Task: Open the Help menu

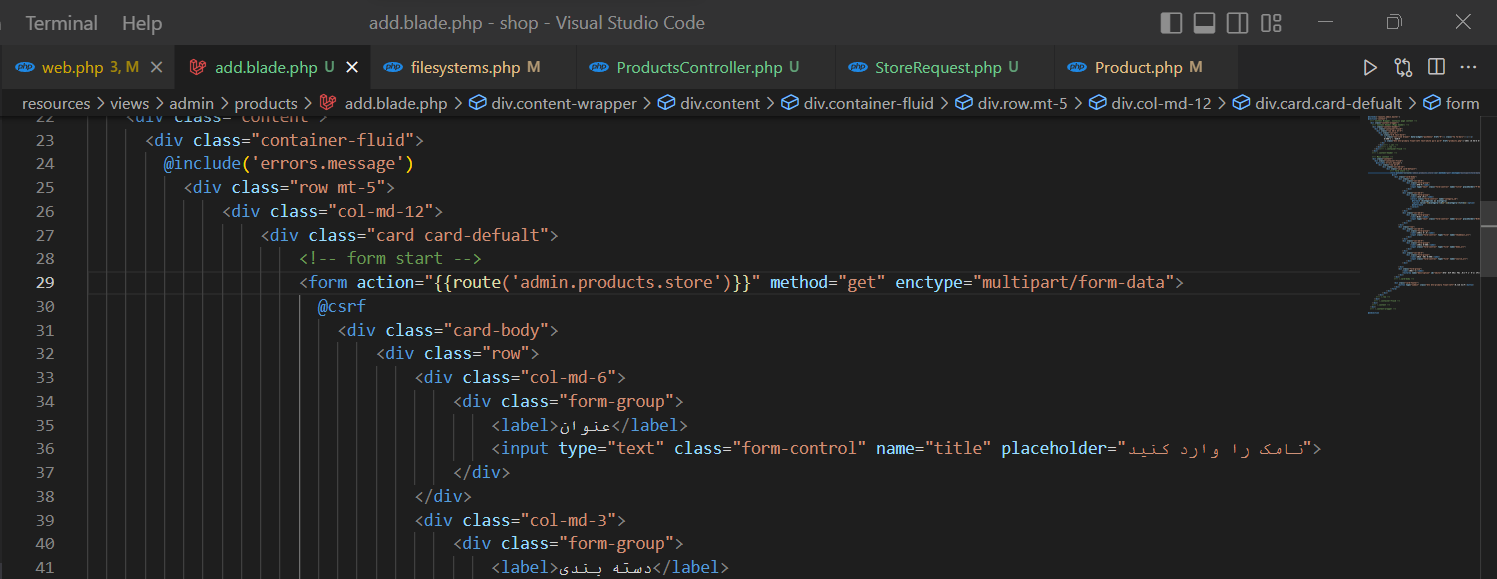Action: [x=142, y=23]
